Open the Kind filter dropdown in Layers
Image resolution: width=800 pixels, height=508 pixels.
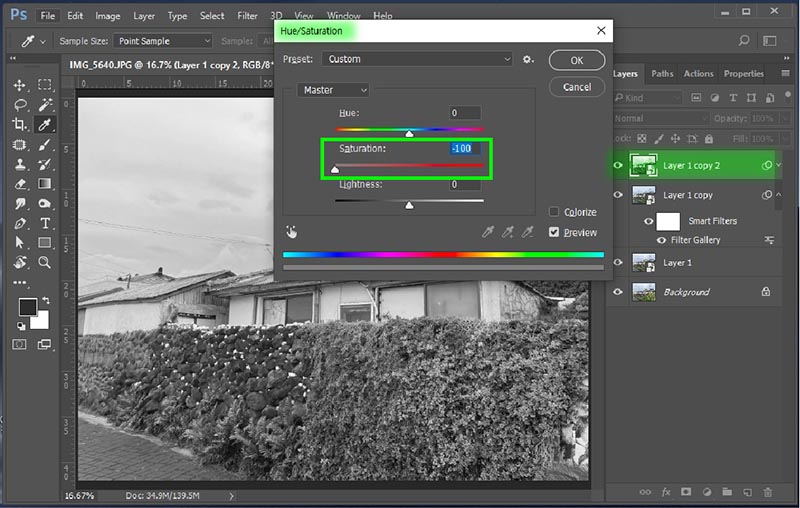(x=648, y=97)
